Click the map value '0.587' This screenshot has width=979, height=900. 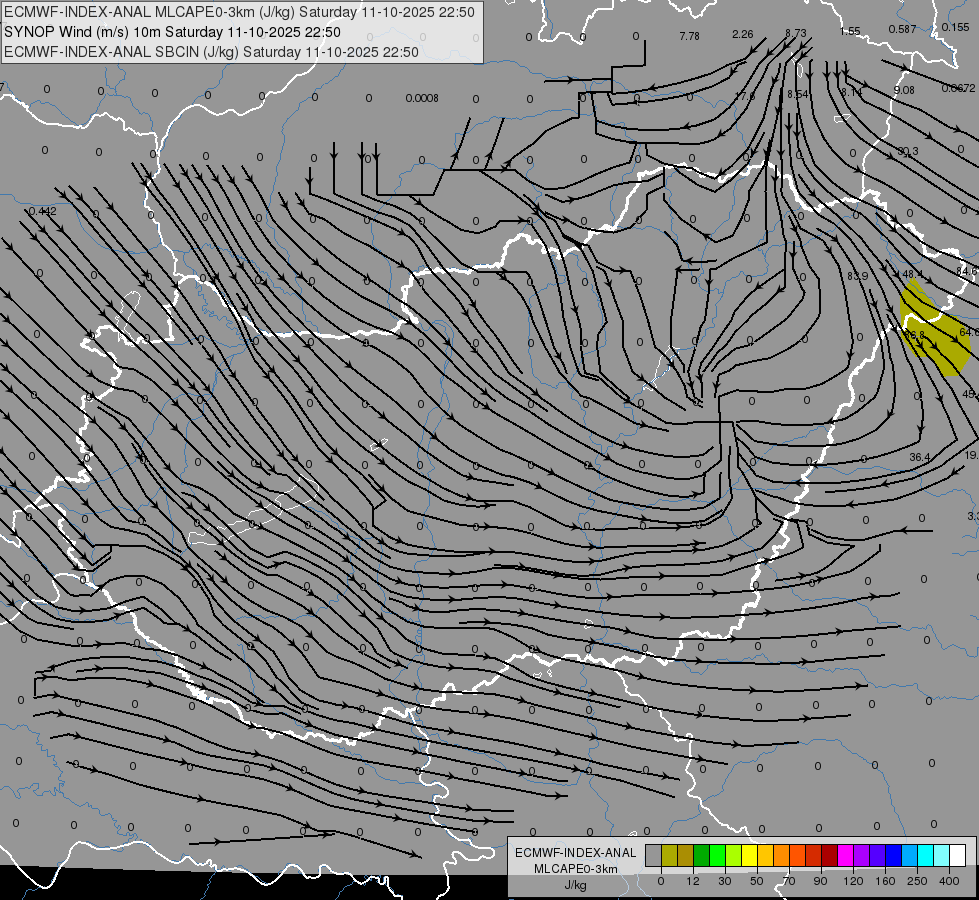(x=902, y=29)
